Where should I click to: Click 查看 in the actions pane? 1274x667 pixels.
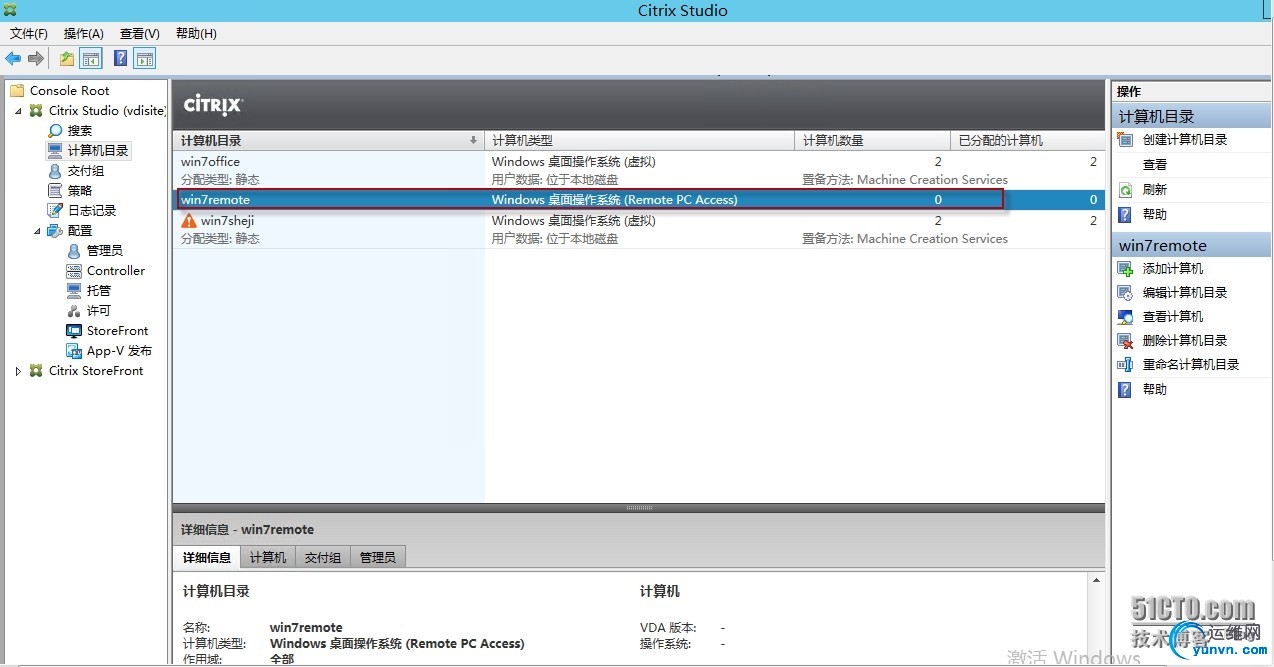coord(1155,165)
